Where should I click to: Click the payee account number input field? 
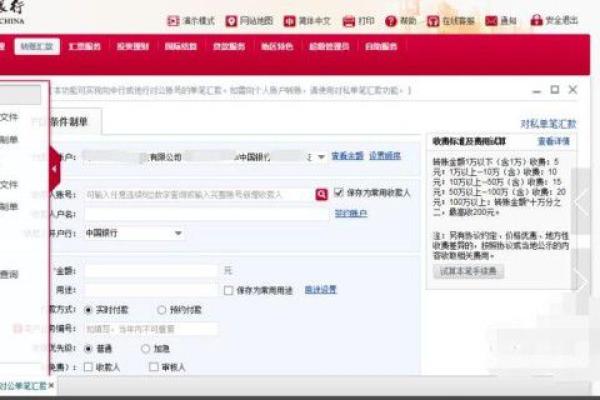199,194
